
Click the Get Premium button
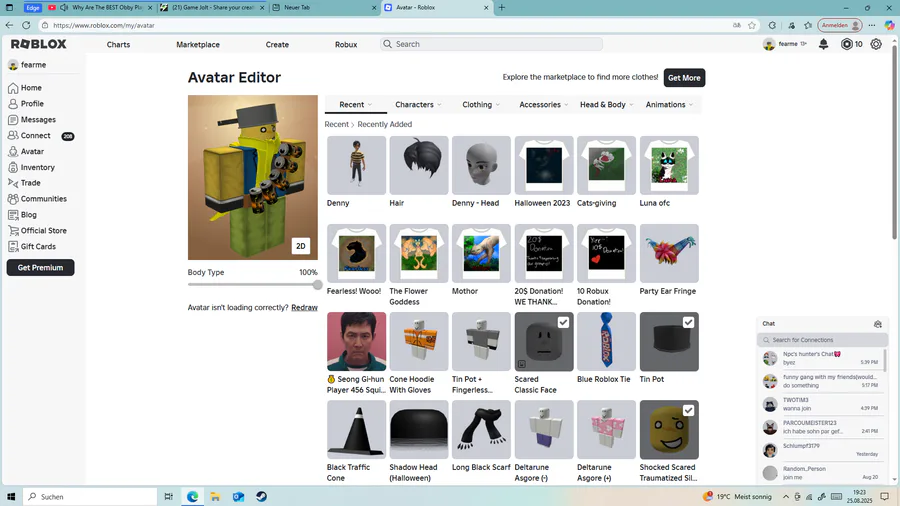40,267
